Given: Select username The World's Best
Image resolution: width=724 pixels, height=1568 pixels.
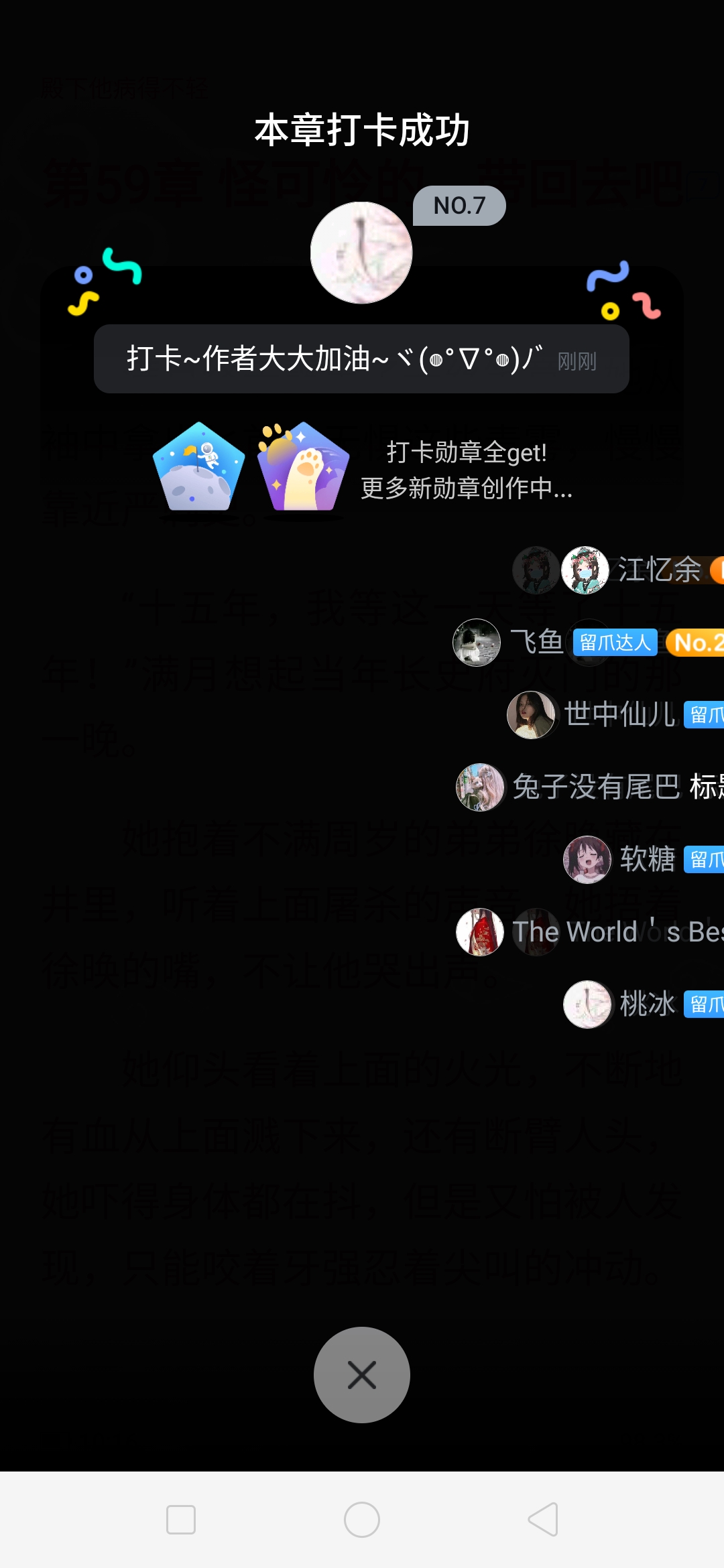Looking at the screenshot, I should [x=618, y=931].
